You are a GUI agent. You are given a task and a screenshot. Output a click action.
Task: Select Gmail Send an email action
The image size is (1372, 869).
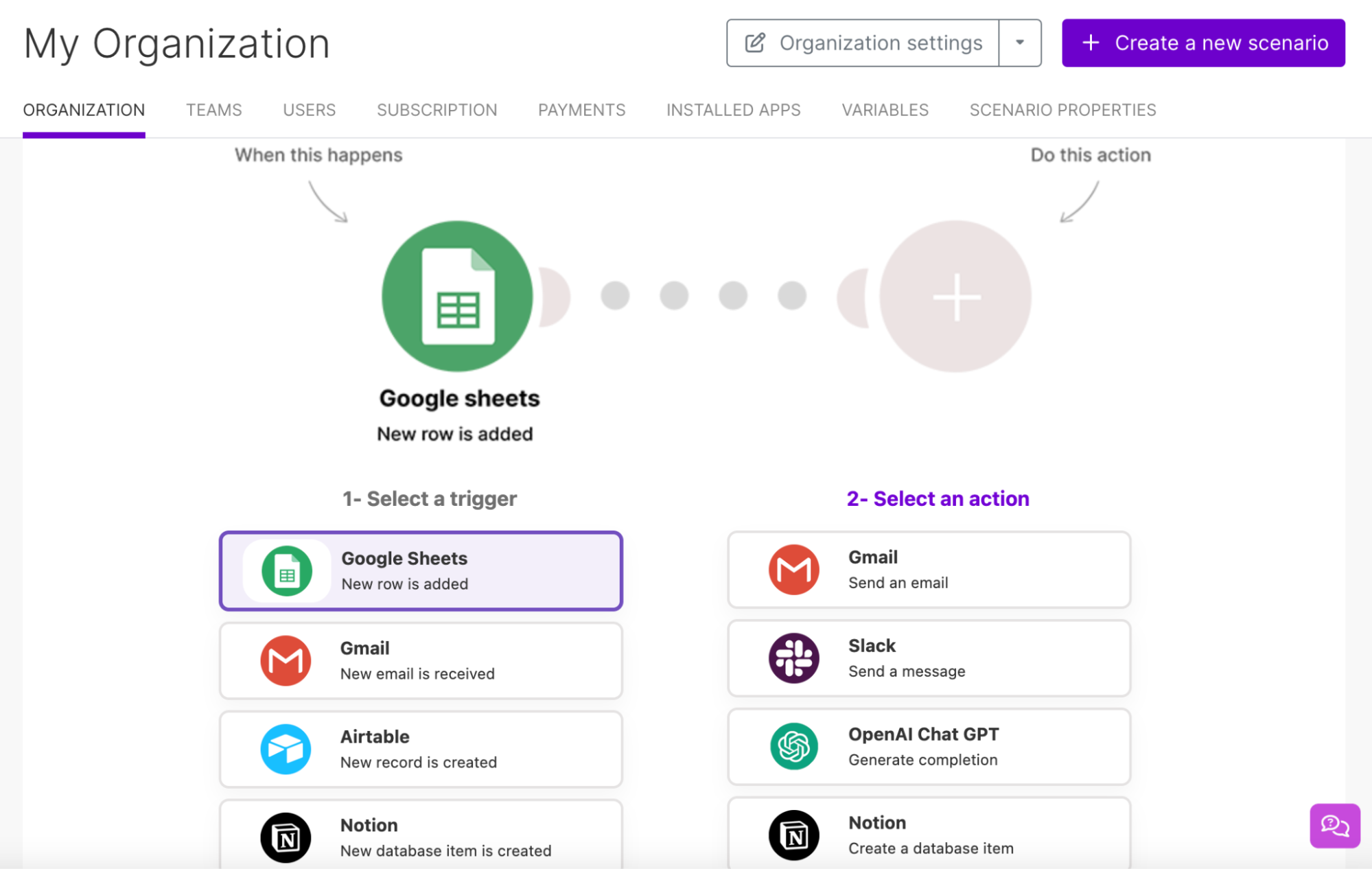point(929,569)
